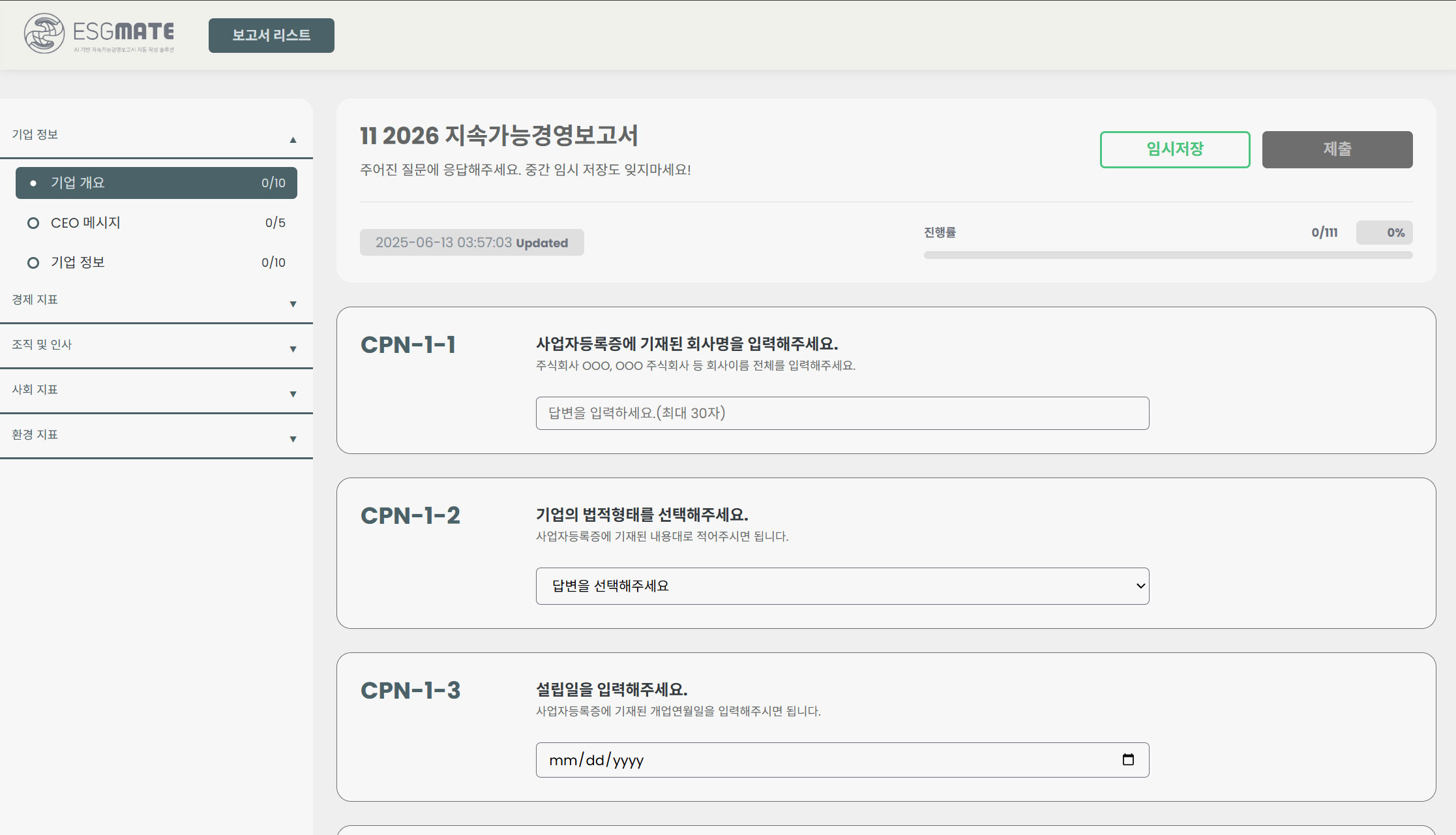Expand the 조직 및 인사 section
1456x835 pixels.
293,349
